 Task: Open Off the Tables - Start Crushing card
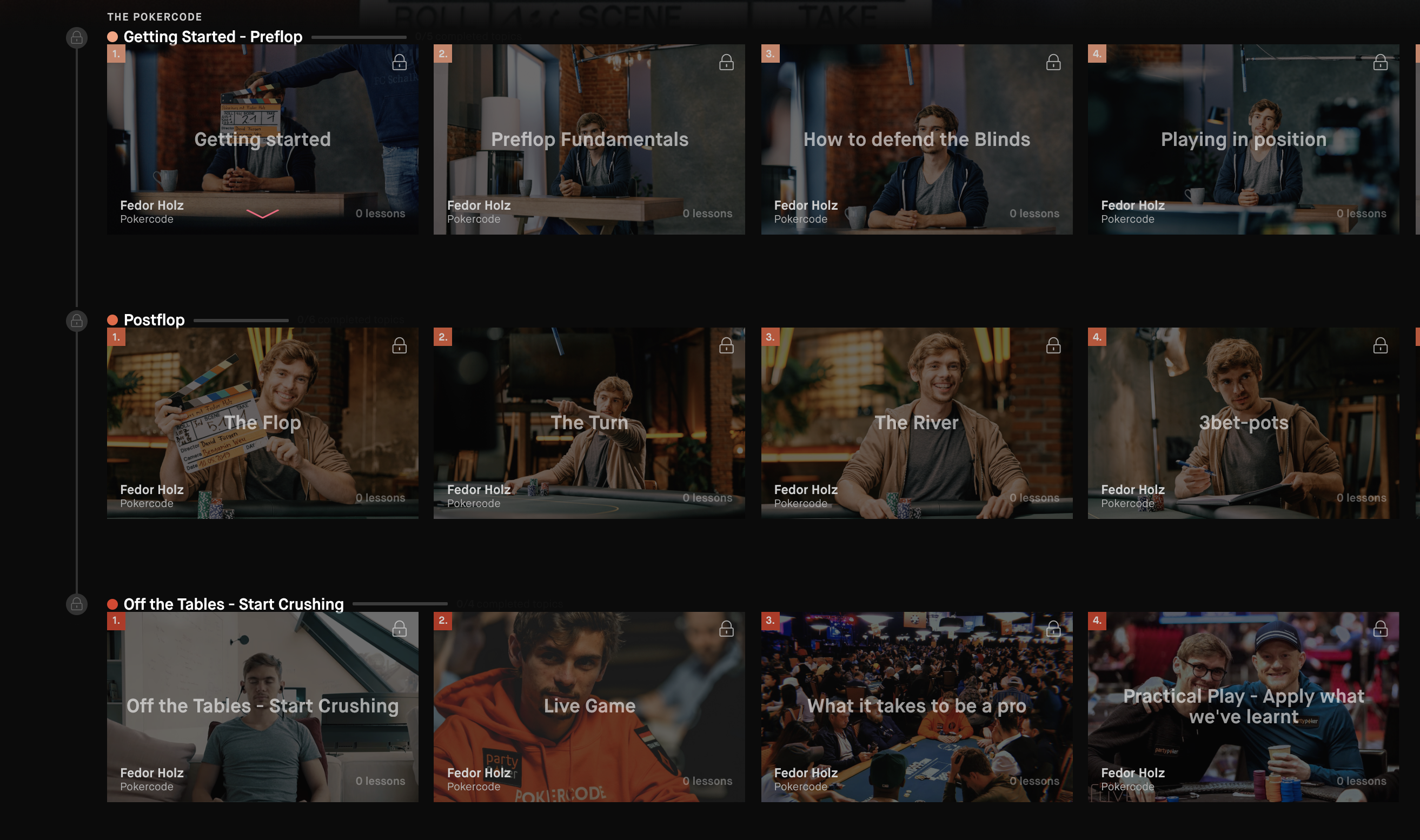click(262, 706)
